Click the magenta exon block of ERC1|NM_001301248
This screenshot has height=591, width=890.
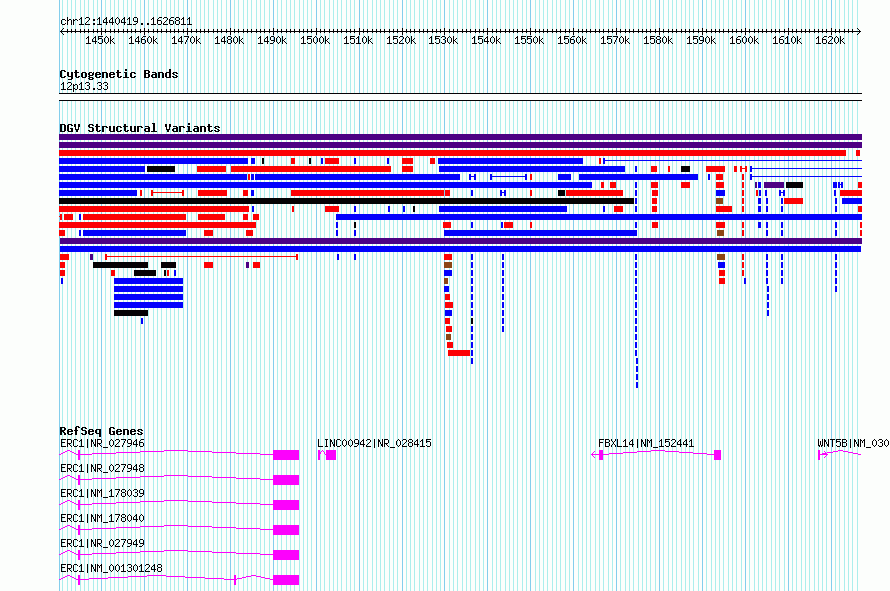[x=286, y=580]
